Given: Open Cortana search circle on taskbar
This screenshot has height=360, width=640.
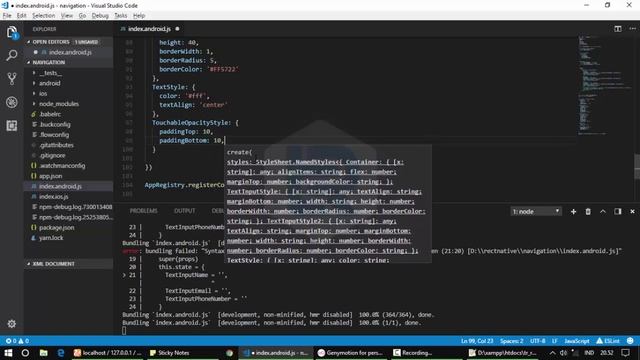Looking at the screenshot, I should tap(25, 353).
